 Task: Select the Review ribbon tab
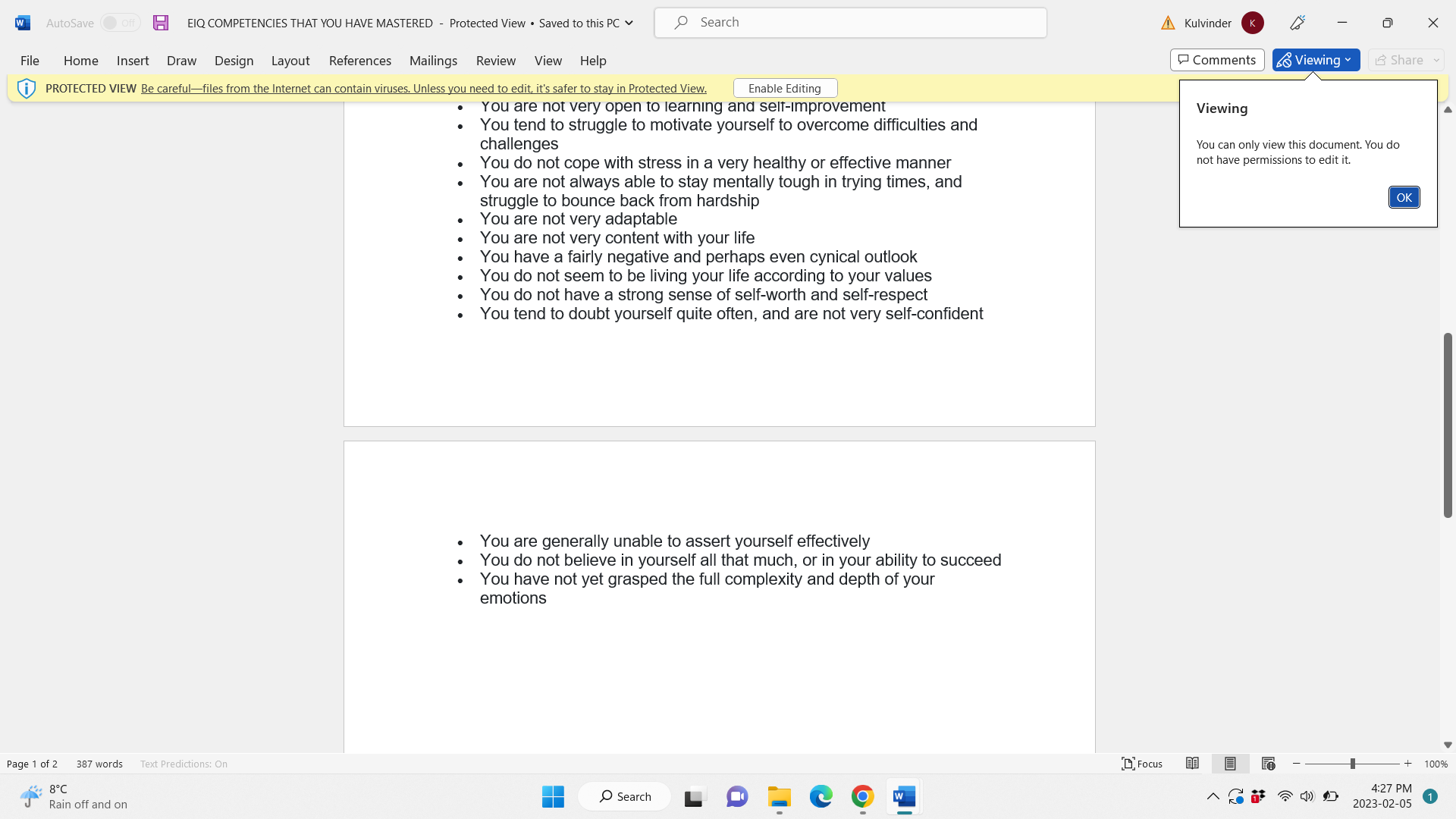point(495,60)
